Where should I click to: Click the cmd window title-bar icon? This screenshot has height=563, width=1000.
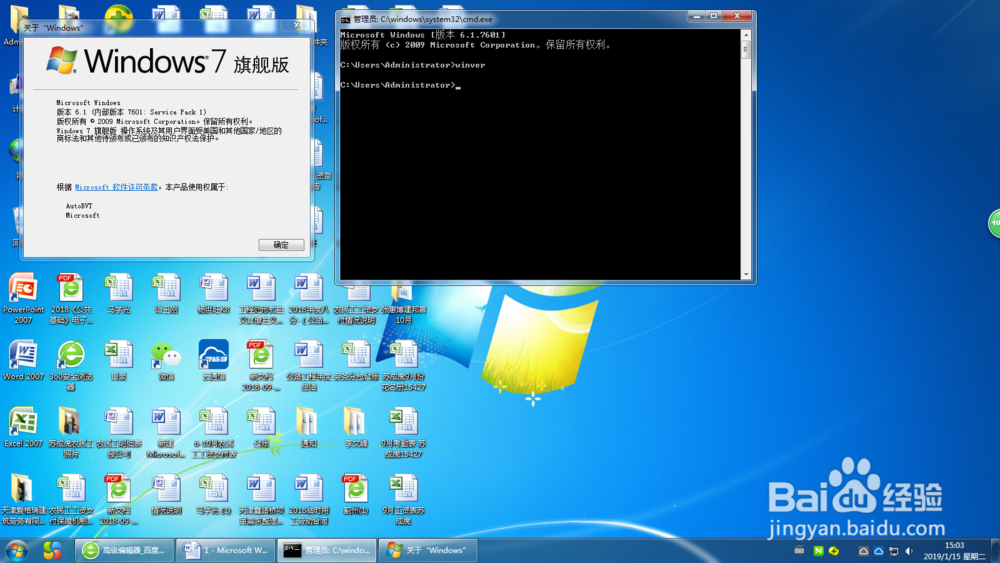(345, 20)
